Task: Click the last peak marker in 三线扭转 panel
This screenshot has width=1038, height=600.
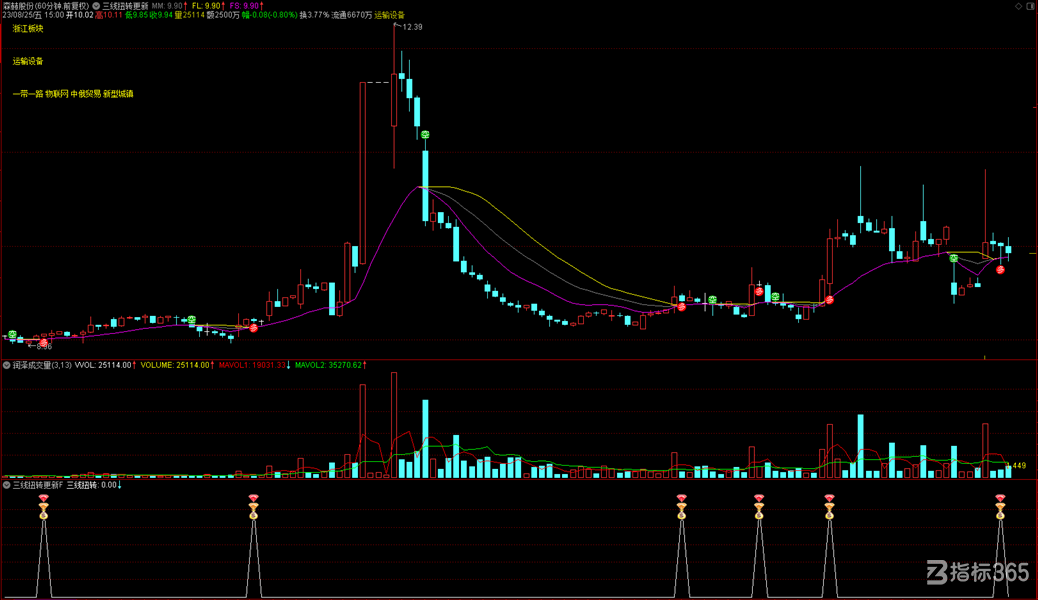Action: [x=1000, y=507]
